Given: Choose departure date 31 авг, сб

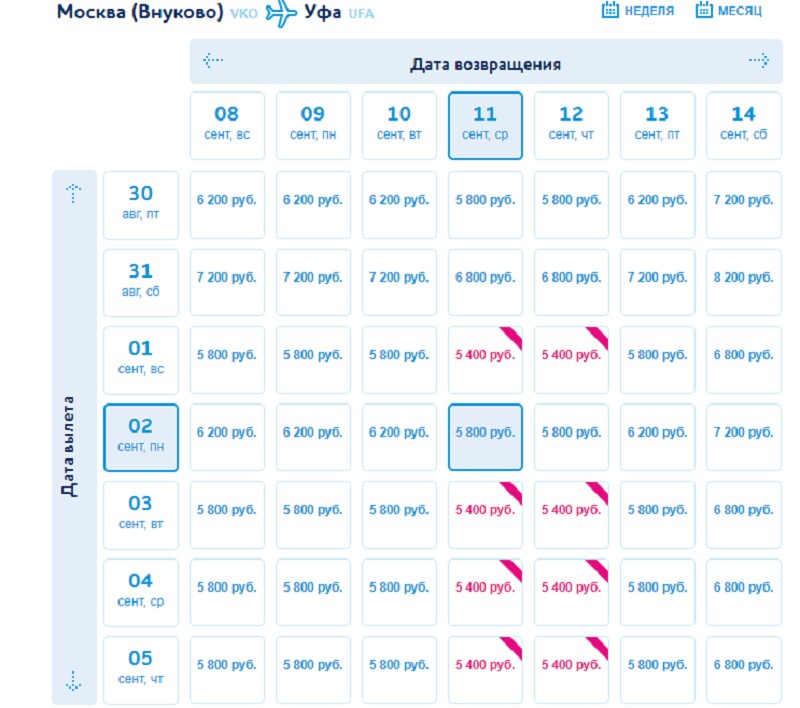Looking at the screenshot, I should [141, 282].
